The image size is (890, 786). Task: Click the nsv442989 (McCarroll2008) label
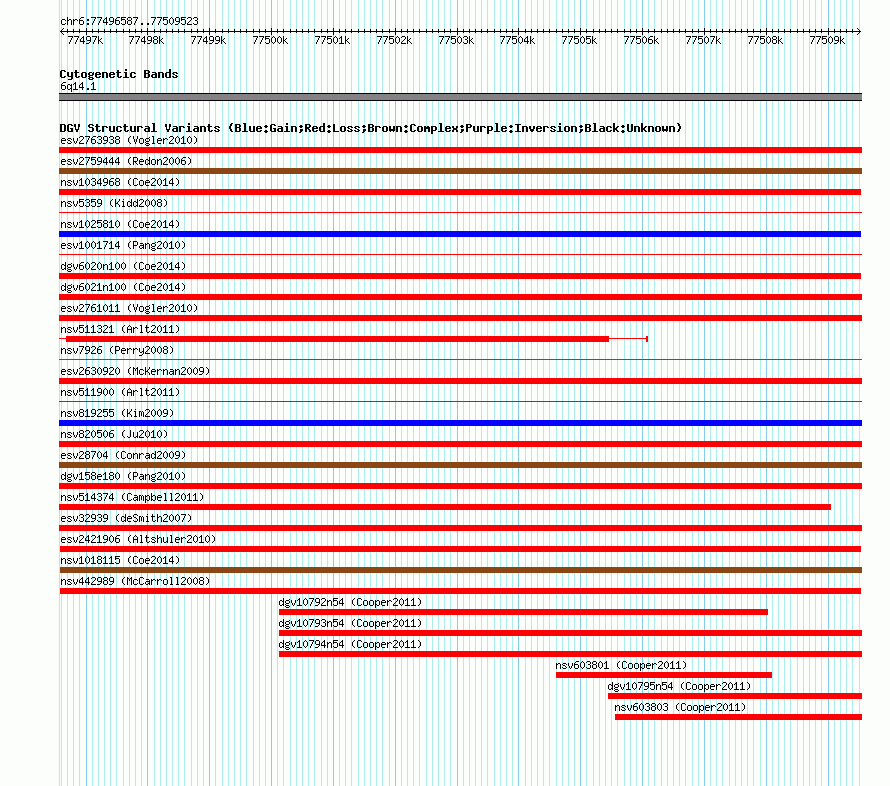pyautogui.click(x=135, y=581)
